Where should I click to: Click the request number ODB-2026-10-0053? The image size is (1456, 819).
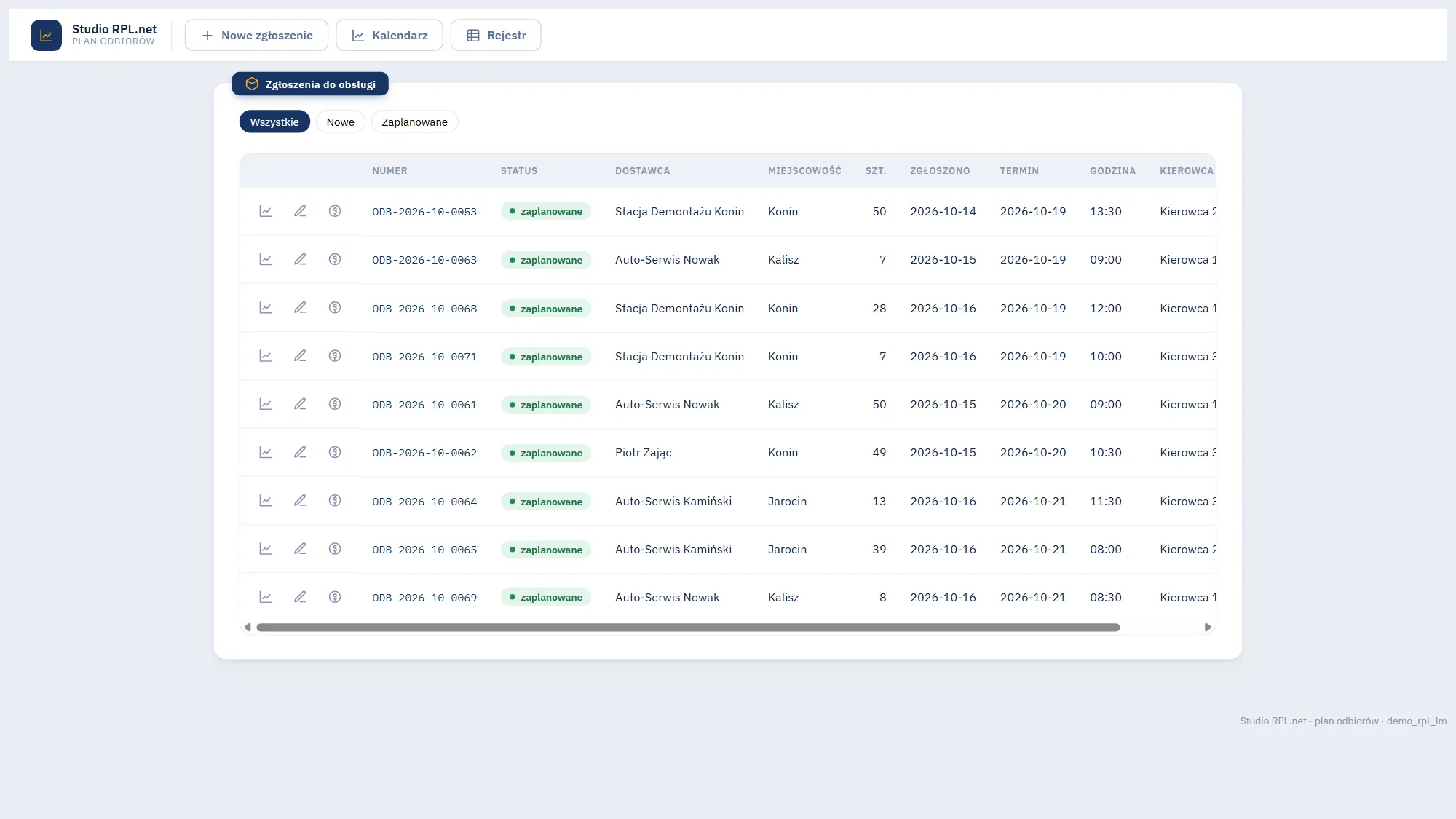[x=424, y=212]
